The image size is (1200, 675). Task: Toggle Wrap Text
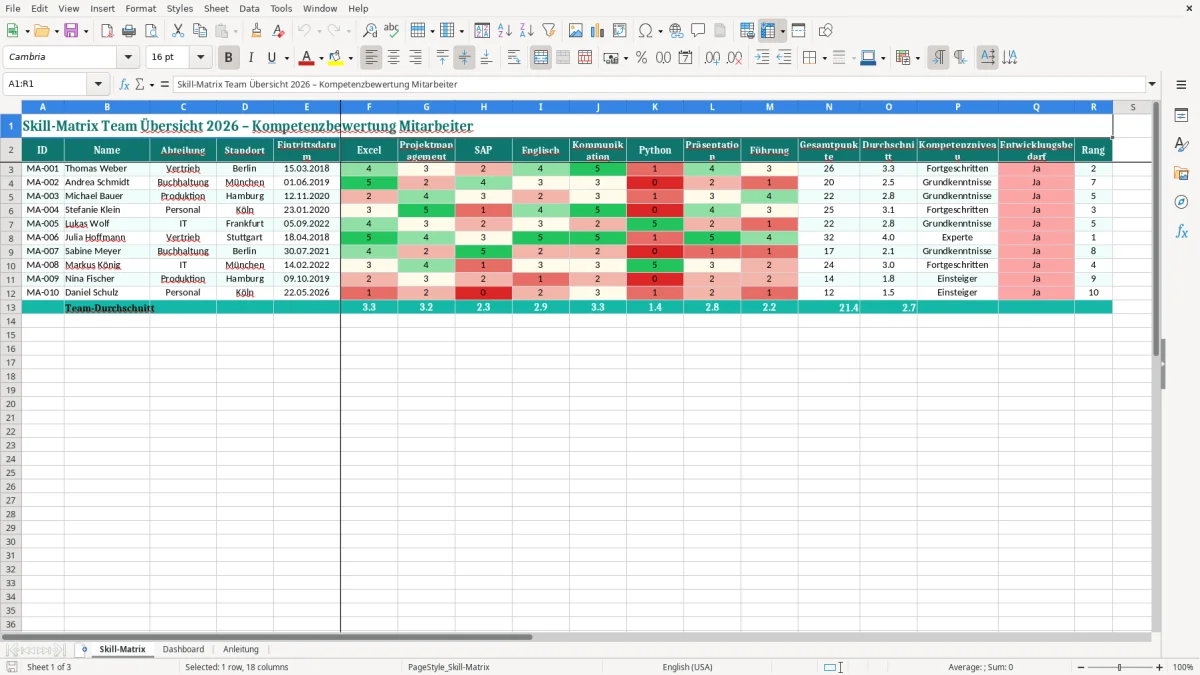pos(513,58)
